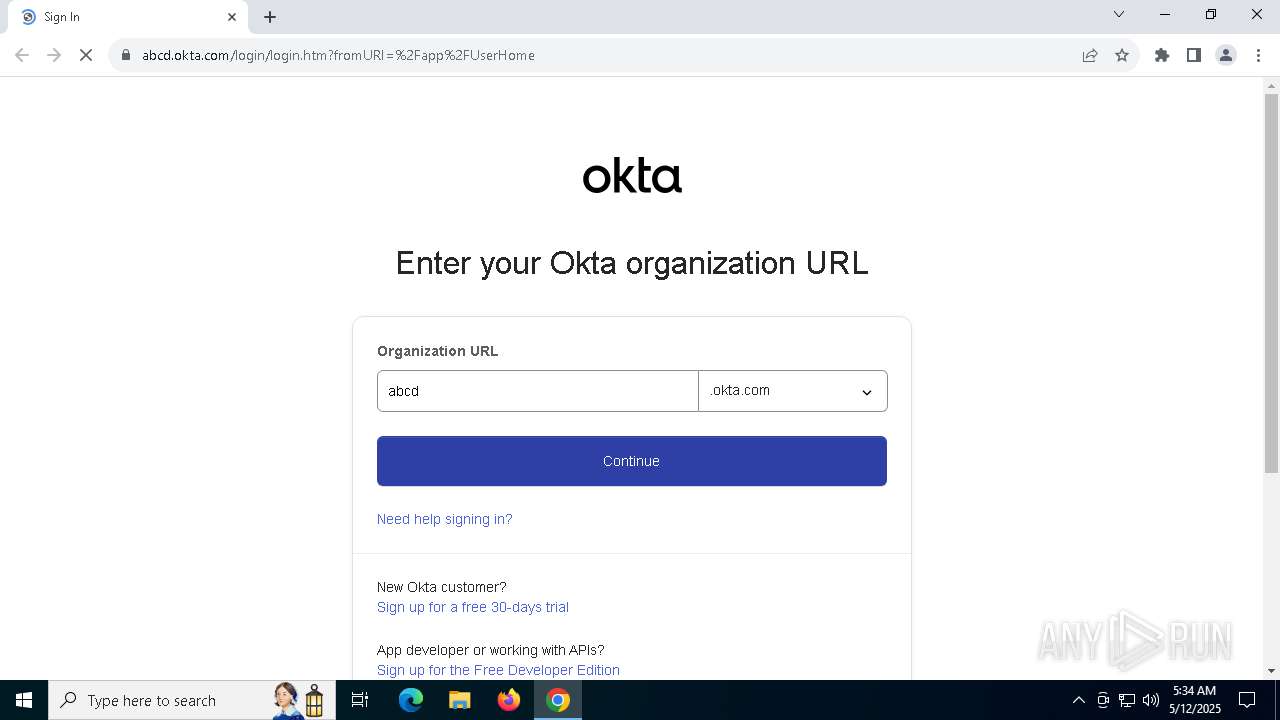The width and height of the screenshot is (1280, 720).
Task: Click the scrollbar down arrow
Action: click(1271, 671)
